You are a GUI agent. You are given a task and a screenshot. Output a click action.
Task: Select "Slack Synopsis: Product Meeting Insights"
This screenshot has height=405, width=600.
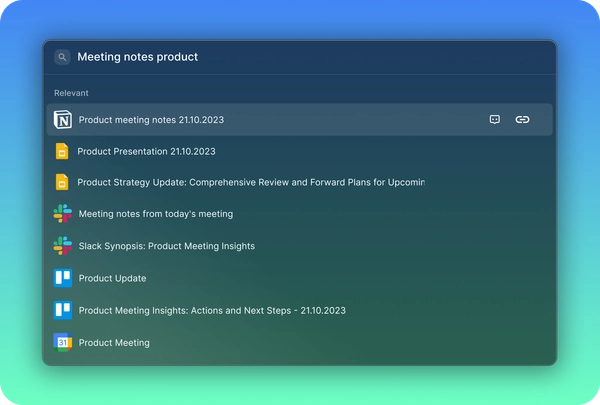click(x=166, y=246)
